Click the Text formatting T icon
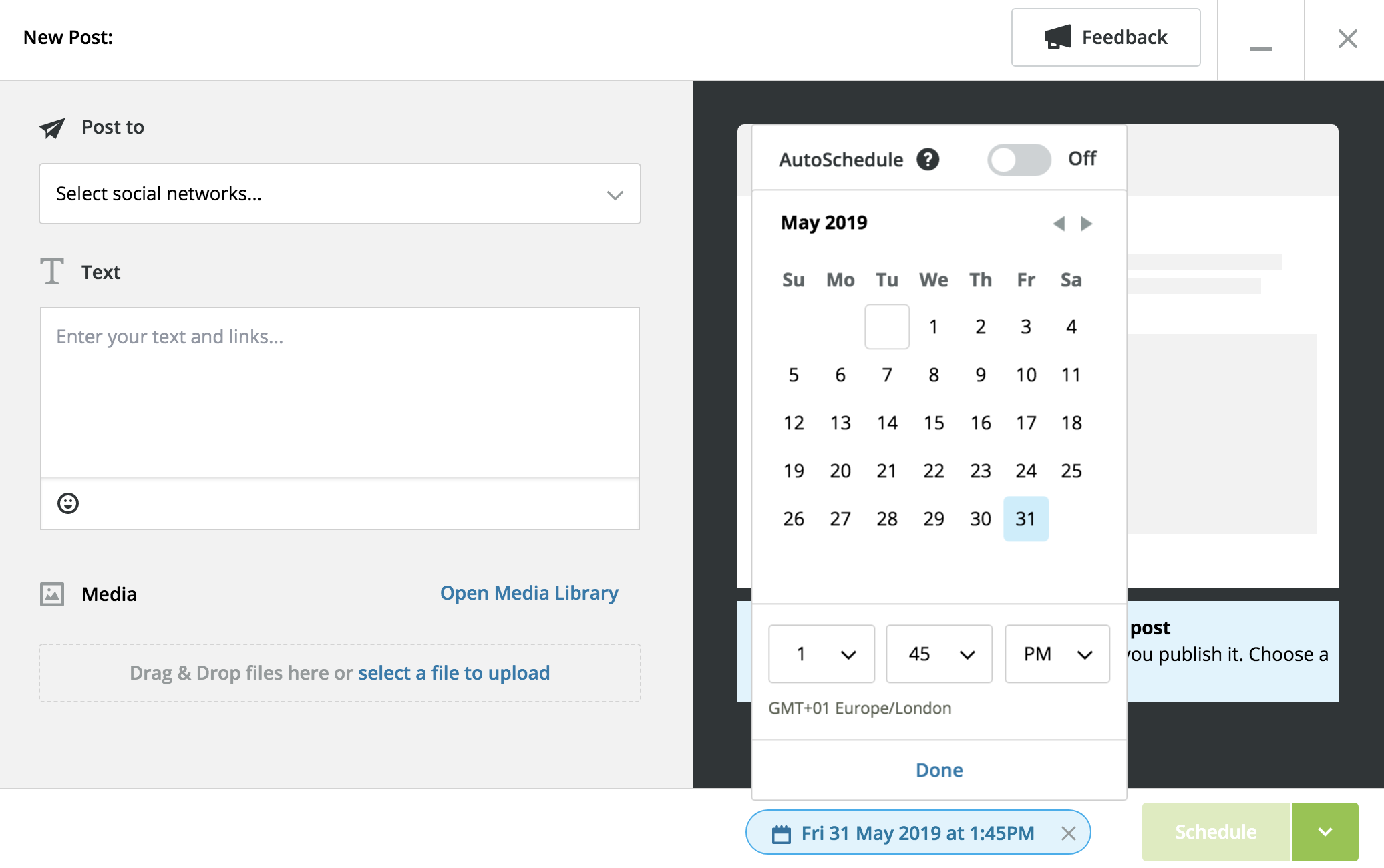Viewport: 1384px width, 868px height. click(x=52, y=272)
